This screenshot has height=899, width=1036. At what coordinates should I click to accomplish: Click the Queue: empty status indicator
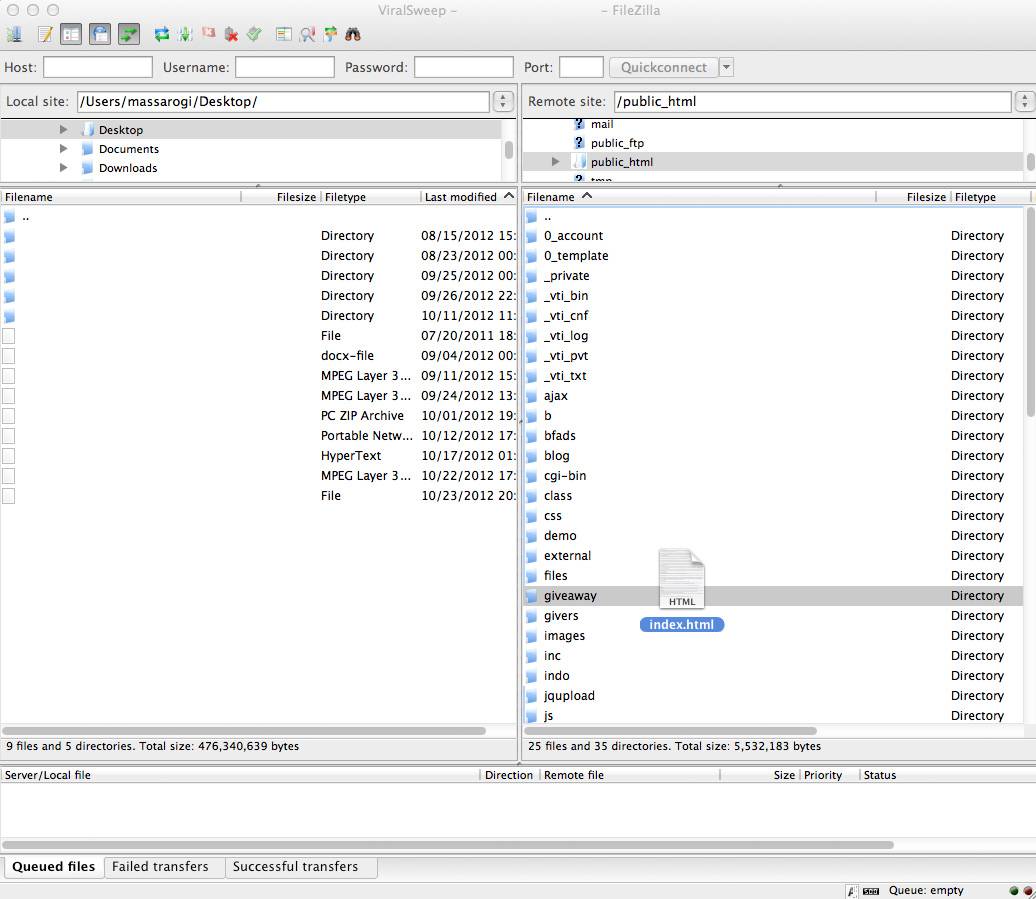tap(926, 890)
